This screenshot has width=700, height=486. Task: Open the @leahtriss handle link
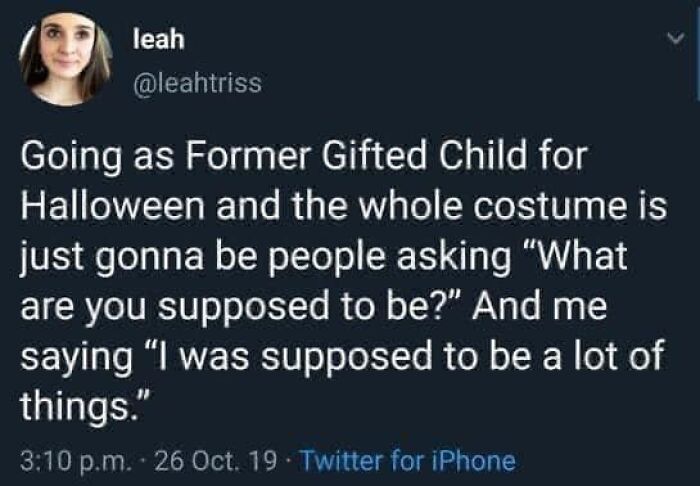click(x=196, y=85)
